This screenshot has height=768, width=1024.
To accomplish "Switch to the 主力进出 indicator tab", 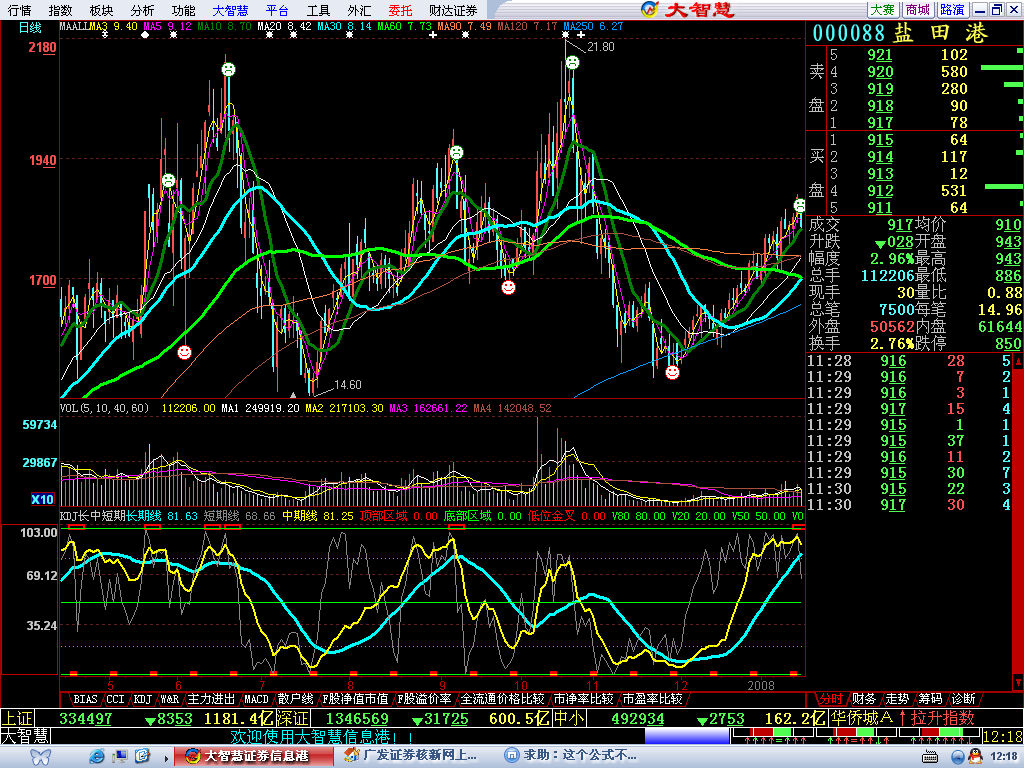I will click(x=211, y=699).
